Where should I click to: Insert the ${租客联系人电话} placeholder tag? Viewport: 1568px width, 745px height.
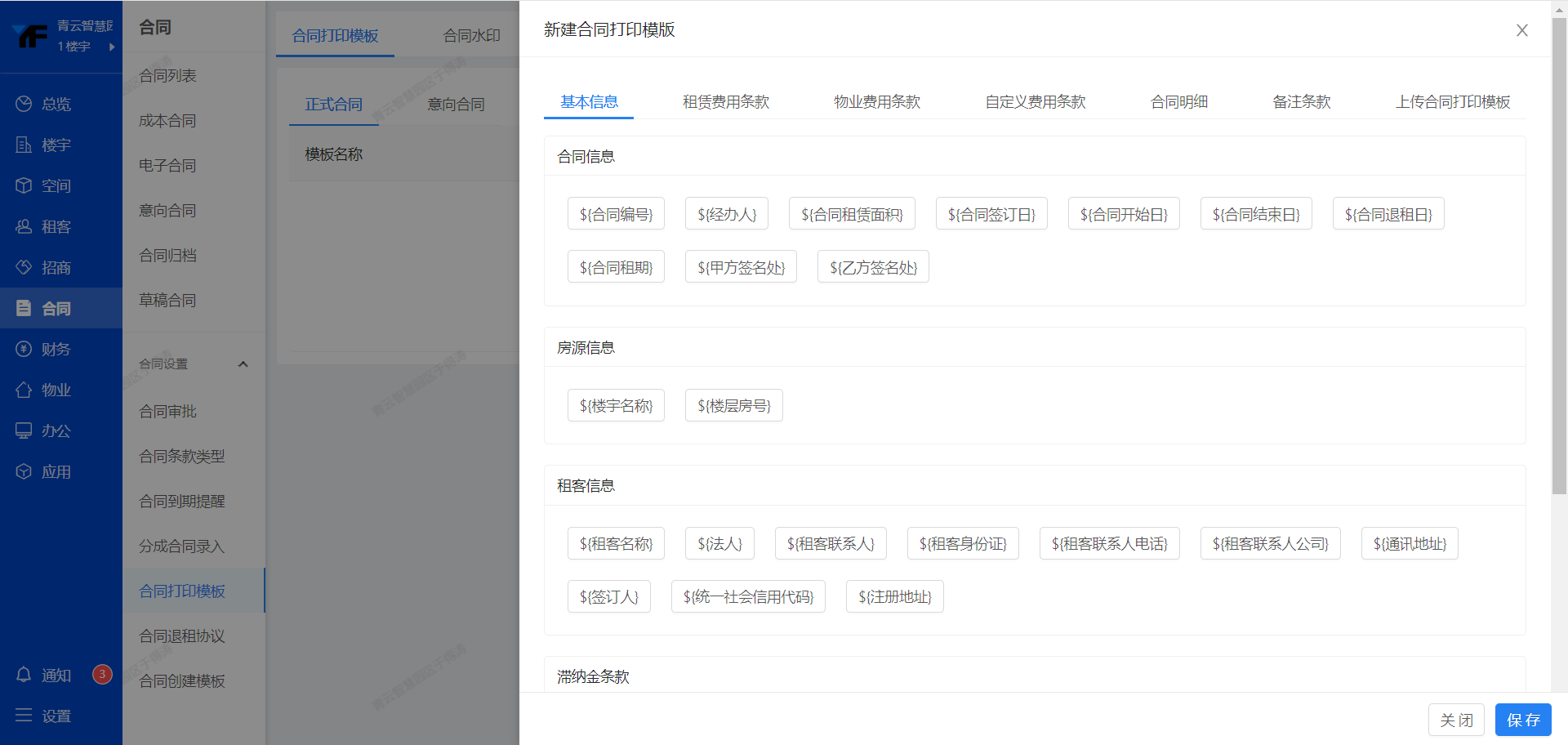pos(1109,543)
